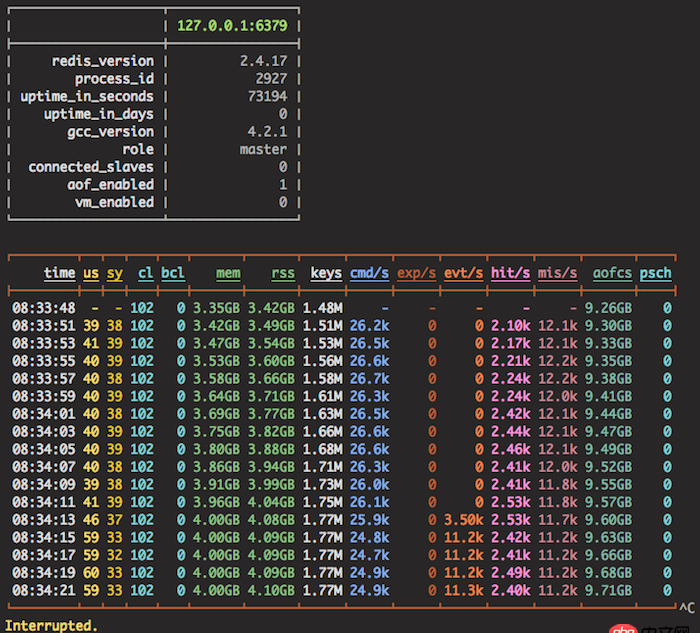The height and width of the screenshot is (633, 700).
Task: Click the mis/s column header
Action: tap(557, 272)
